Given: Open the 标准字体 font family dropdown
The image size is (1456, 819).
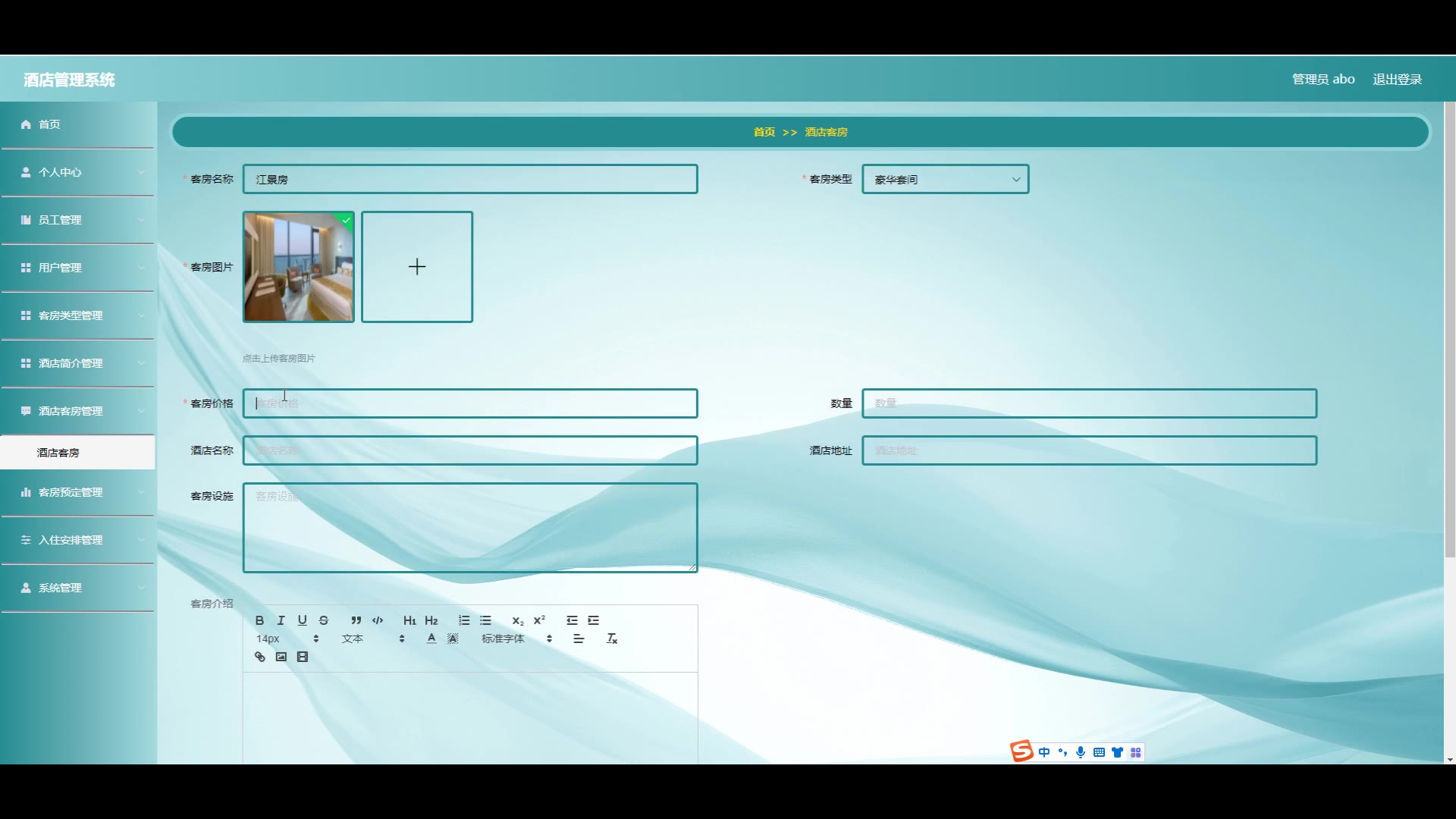Looking at the screenshot, I should point(517,639).
